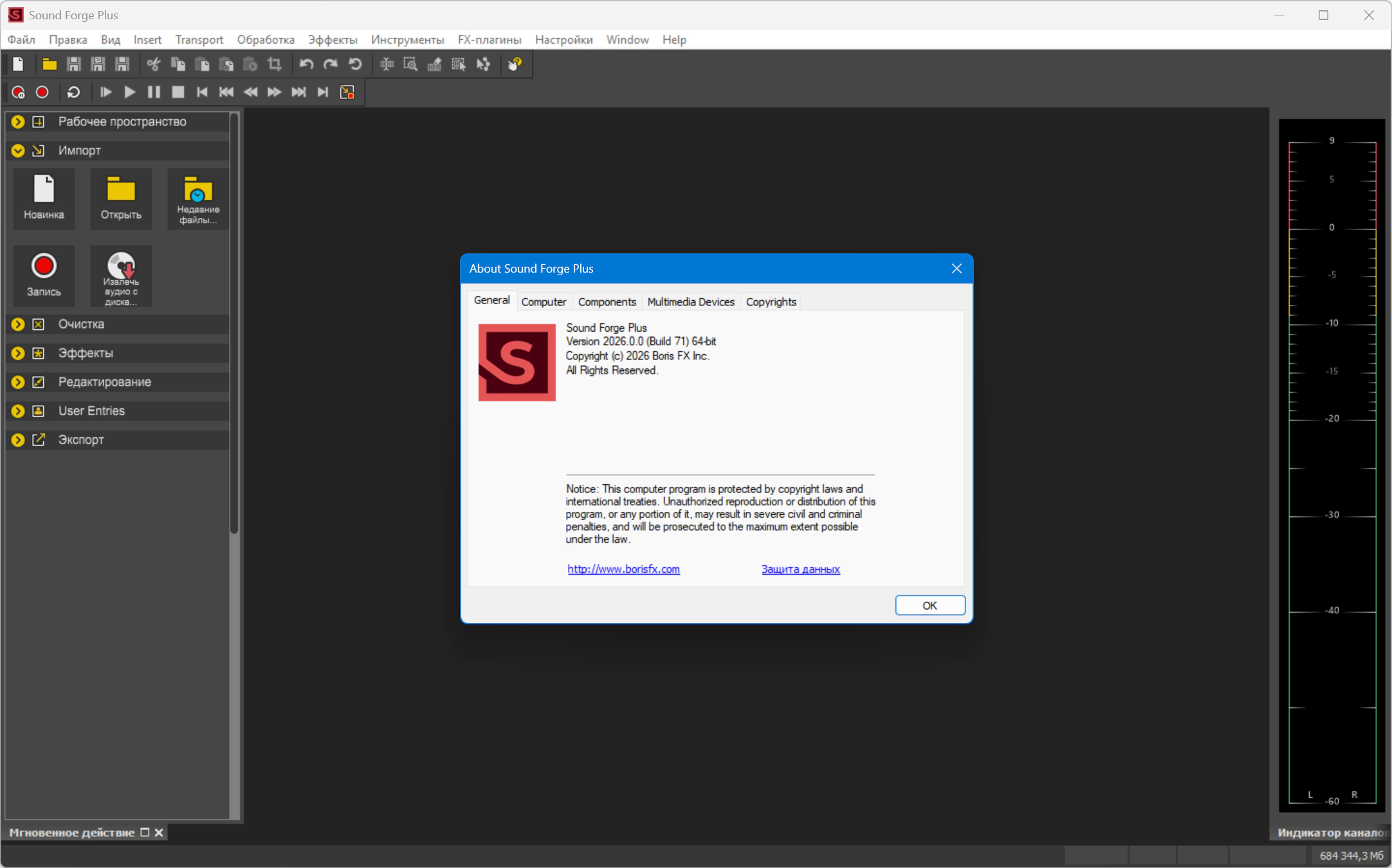Select the Edit tool I-beam icon
This screenshot has height=868, width=1392.
[387, 64]
